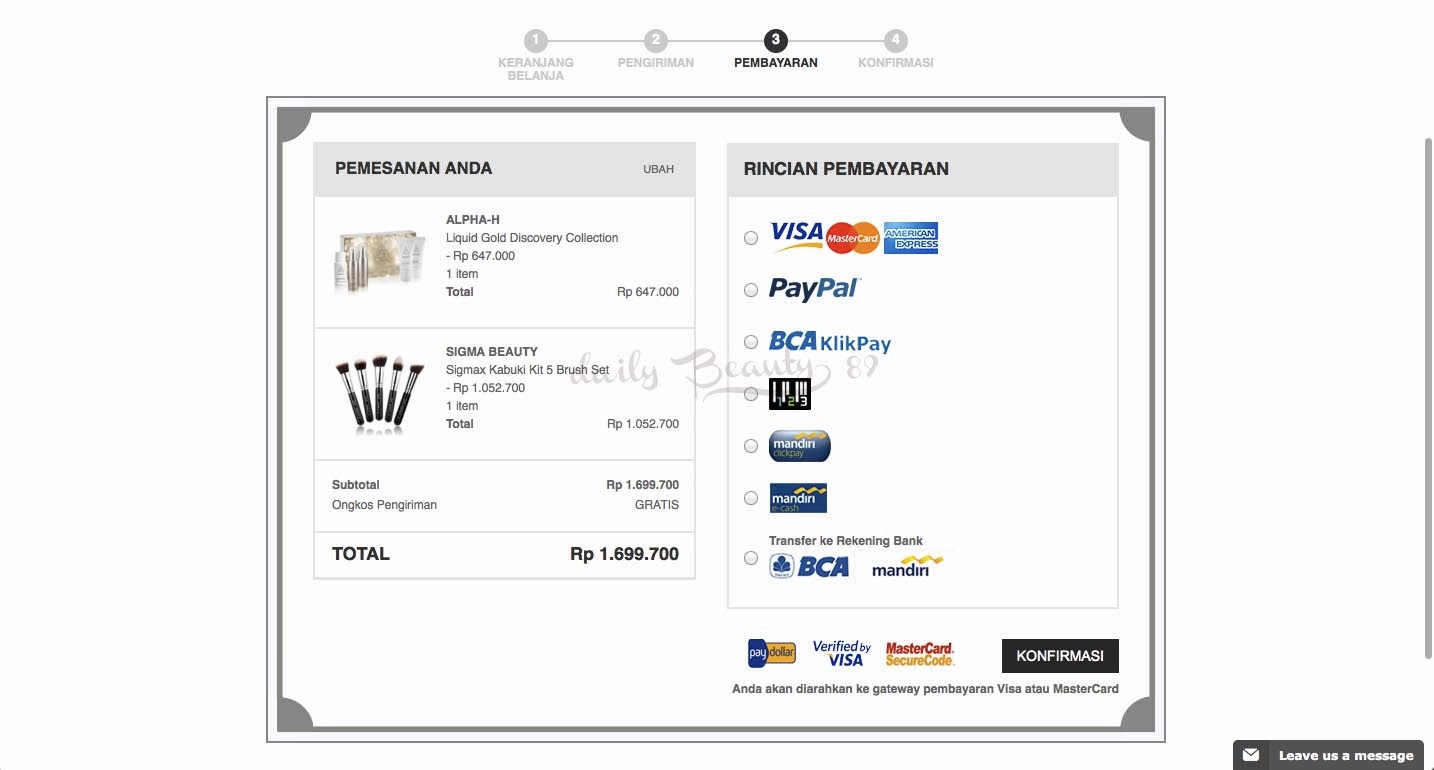Click Sigmax Kabuki Kit 5 Brush Set name
This screenshot has width=1434, height=770.
(527, 370)
